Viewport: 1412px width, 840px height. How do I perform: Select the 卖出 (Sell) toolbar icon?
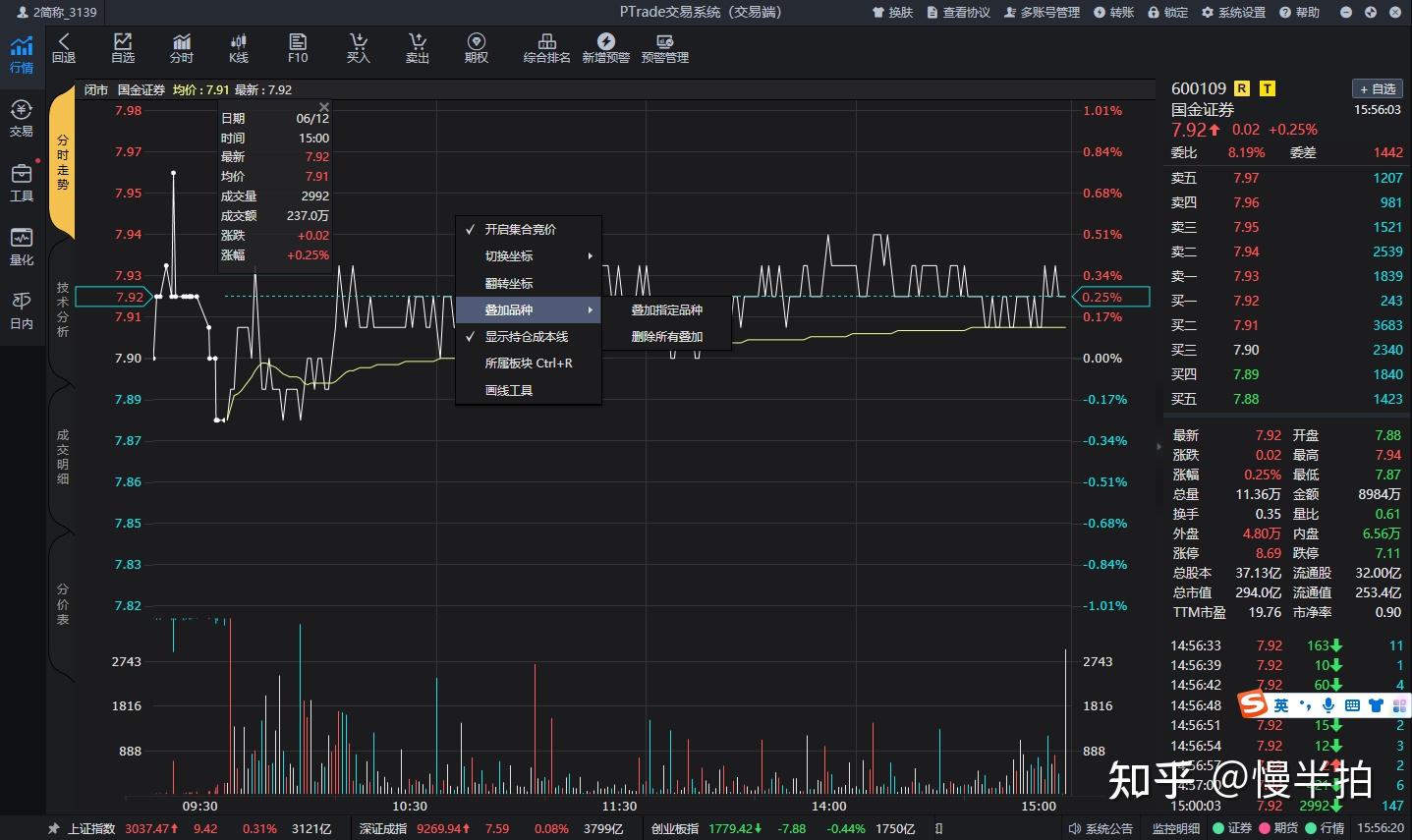(417, 47)
